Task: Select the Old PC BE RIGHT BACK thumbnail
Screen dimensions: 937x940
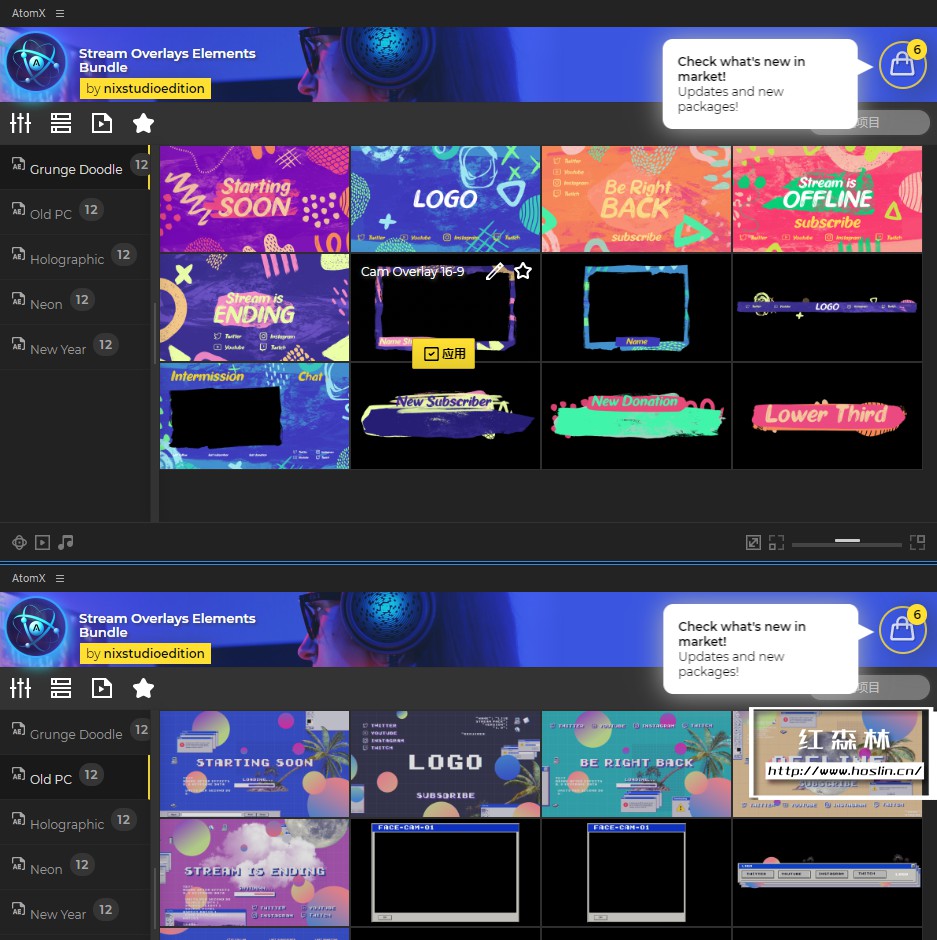Action: point(636,764)
